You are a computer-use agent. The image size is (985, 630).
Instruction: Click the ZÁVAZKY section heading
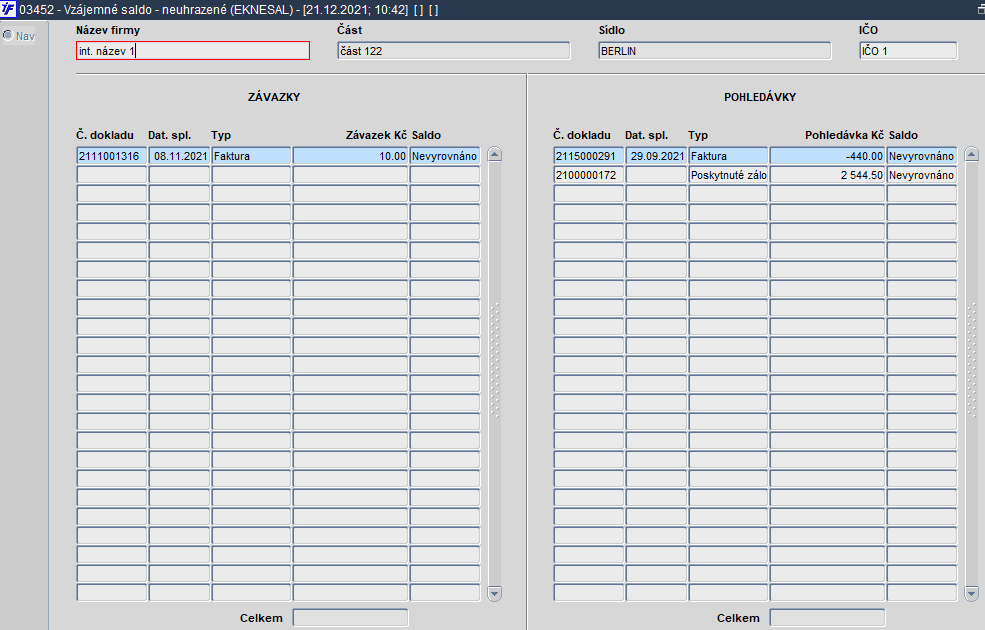point(274,97)
